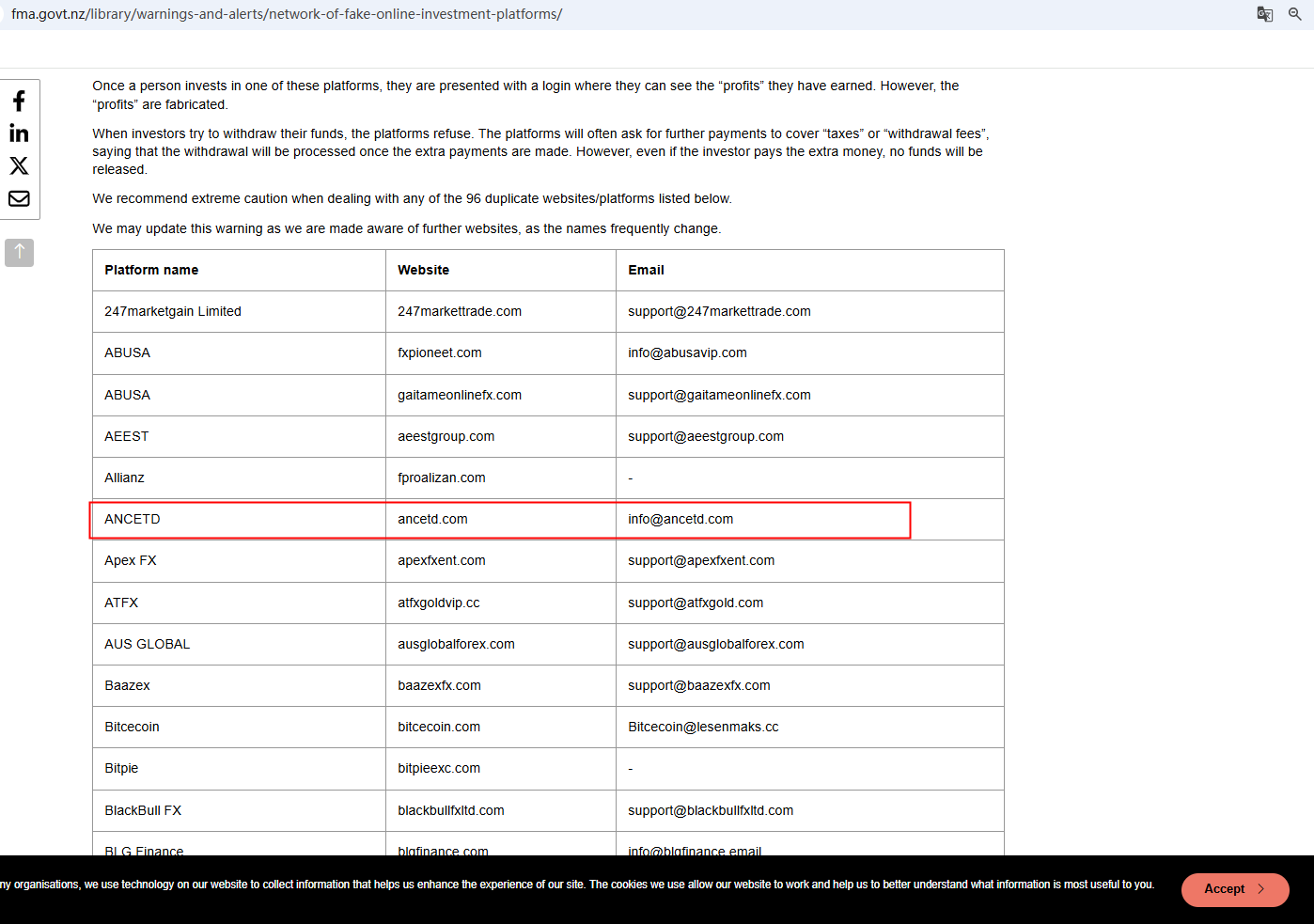The image size is (1314, 924).
Task: Share page on Facebook
Action: pyautogui.click(x=19, y=102)
